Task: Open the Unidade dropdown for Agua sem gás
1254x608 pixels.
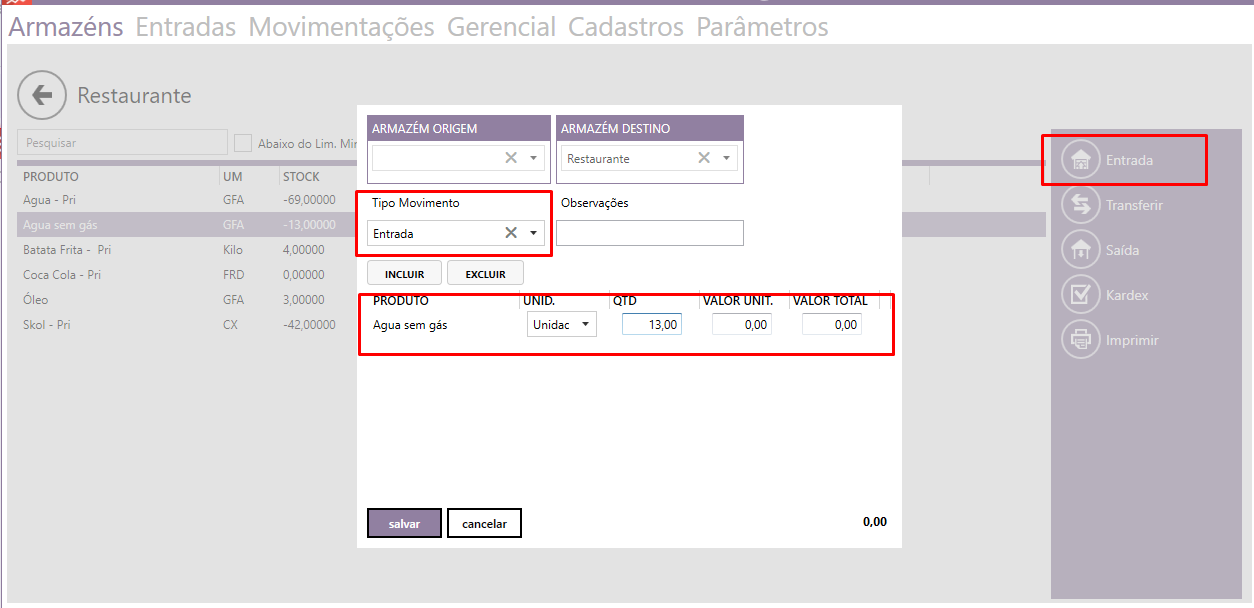Action: pyautogui.click(x=585, y=325)
